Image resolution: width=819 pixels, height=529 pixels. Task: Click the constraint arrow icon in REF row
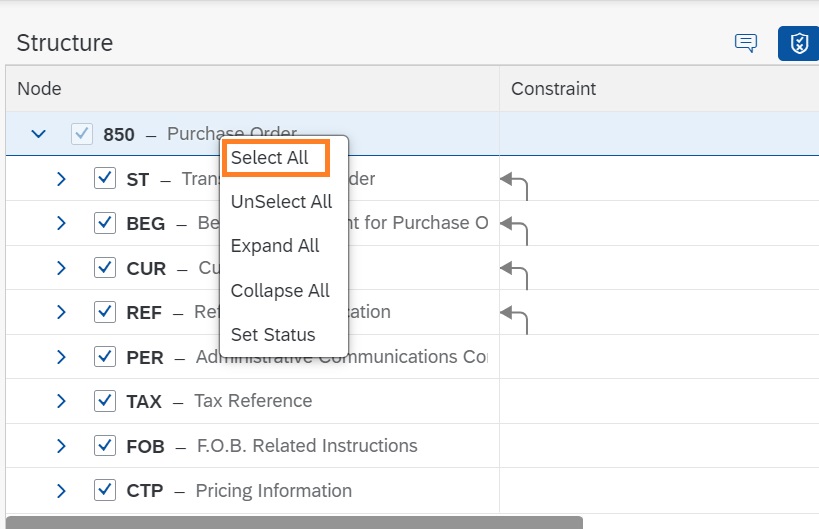[x=513, y=316]
